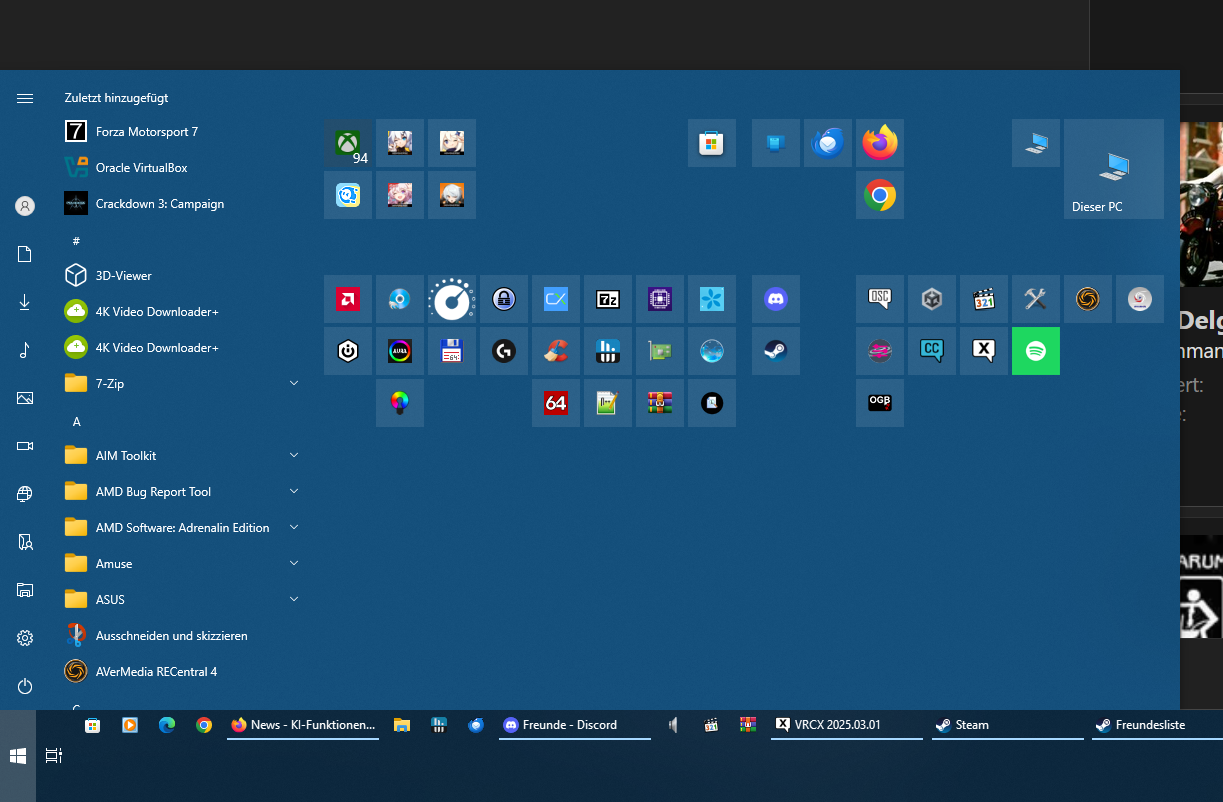Open the color lightbulb tile
Screen dimensions: 1223x802
400,403
